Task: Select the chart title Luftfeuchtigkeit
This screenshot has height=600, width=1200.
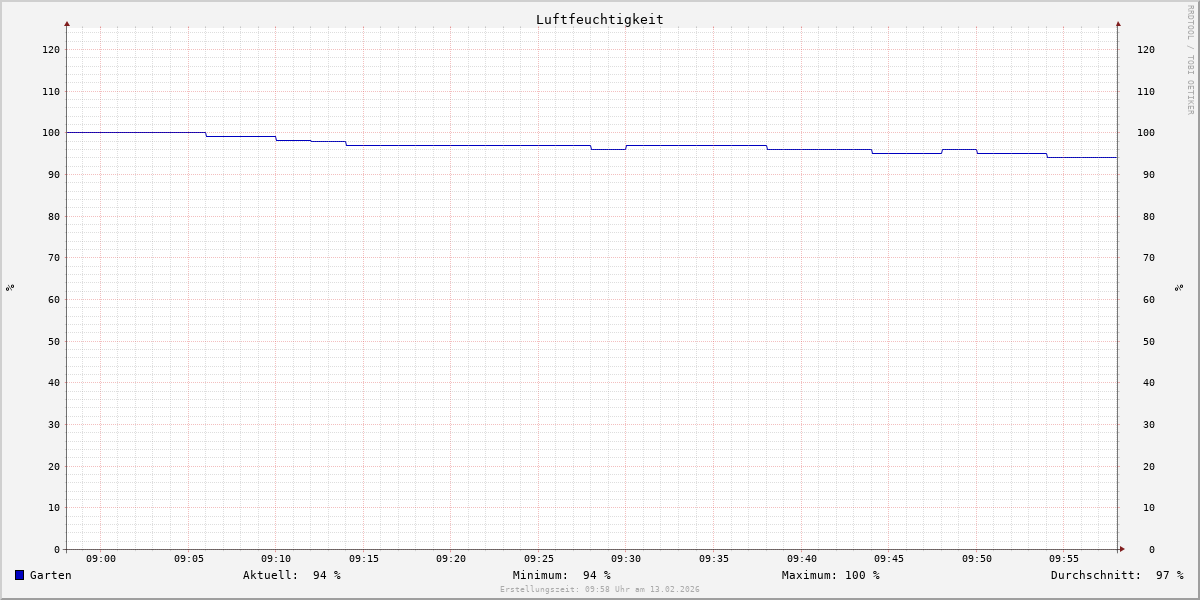Action: (600, 19)
